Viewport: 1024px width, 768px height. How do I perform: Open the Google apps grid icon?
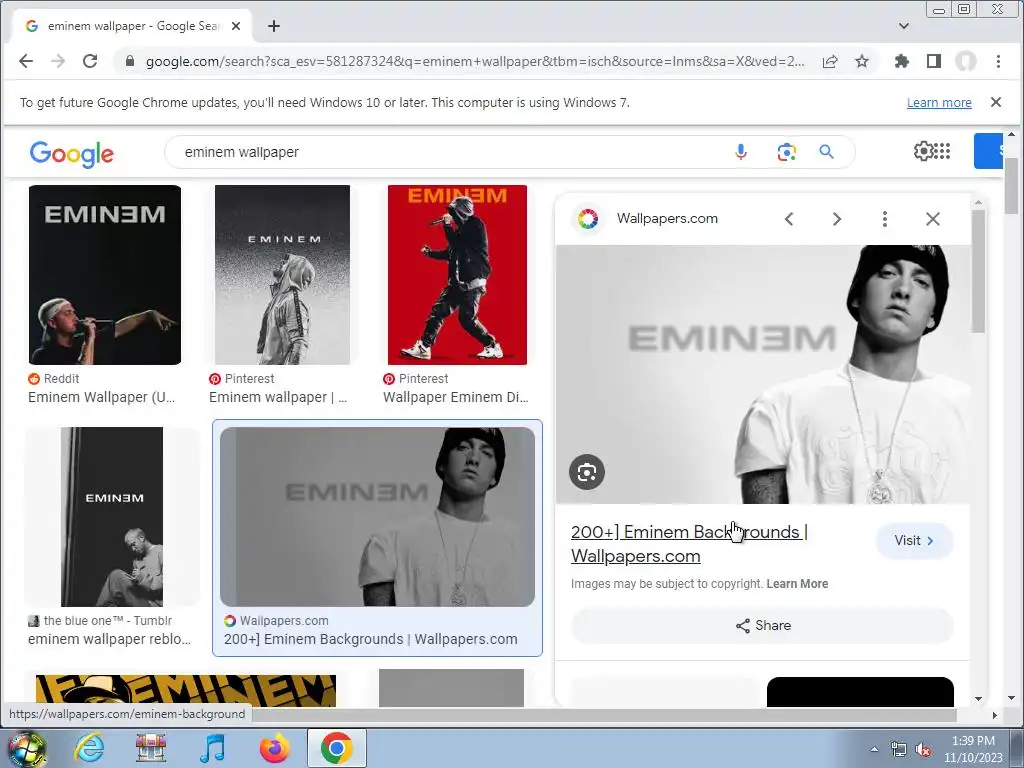942,152
